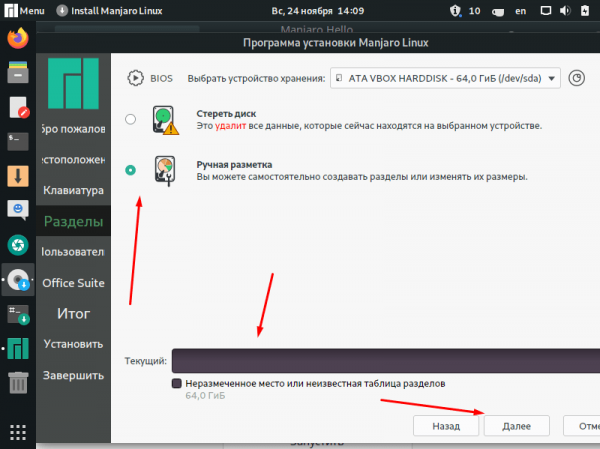Open the volume speaker tray icon

pos(565,11)
